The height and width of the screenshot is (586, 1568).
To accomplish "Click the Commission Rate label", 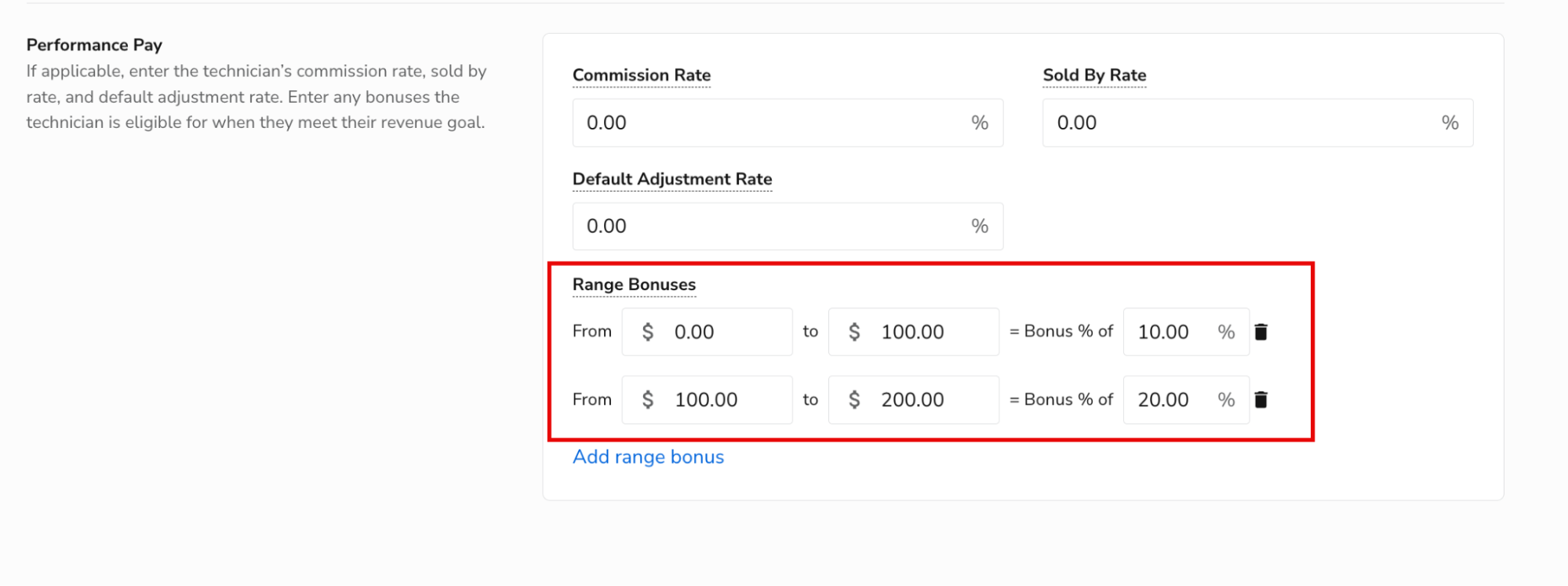I will 642,75.
